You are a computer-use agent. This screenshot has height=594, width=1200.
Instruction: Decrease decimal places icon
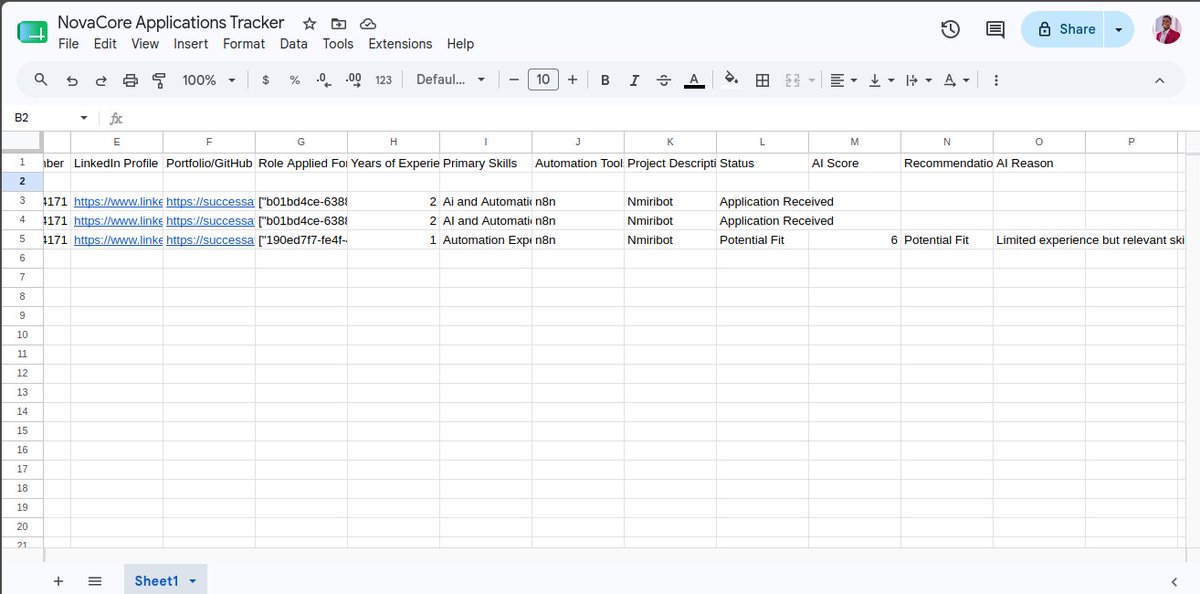pos(323,80)
